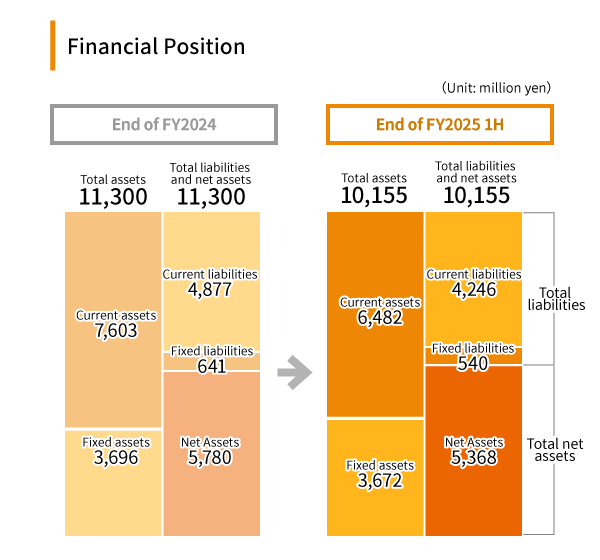
Task: Select the End of FY2024 header box
Action: (x=163, y=125)
